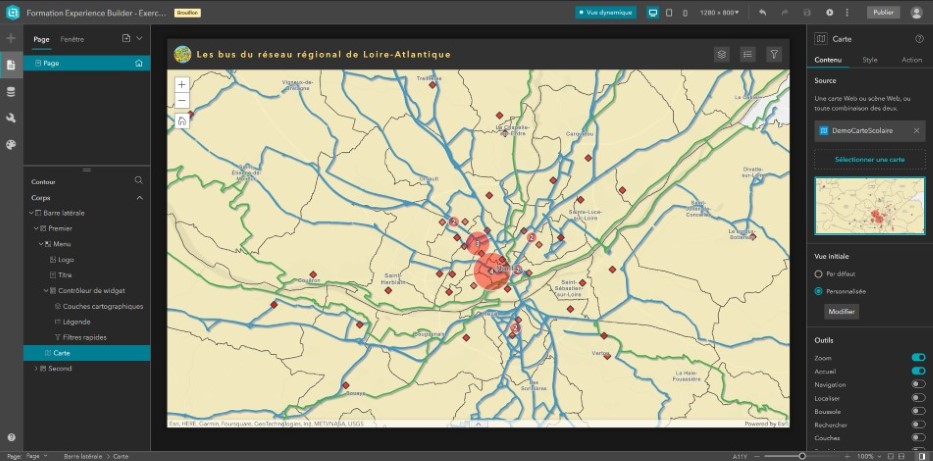933x461 pixels.
Task: Open the 1280 × 800 resolution dropdown
Action: [x=719, y=12]
